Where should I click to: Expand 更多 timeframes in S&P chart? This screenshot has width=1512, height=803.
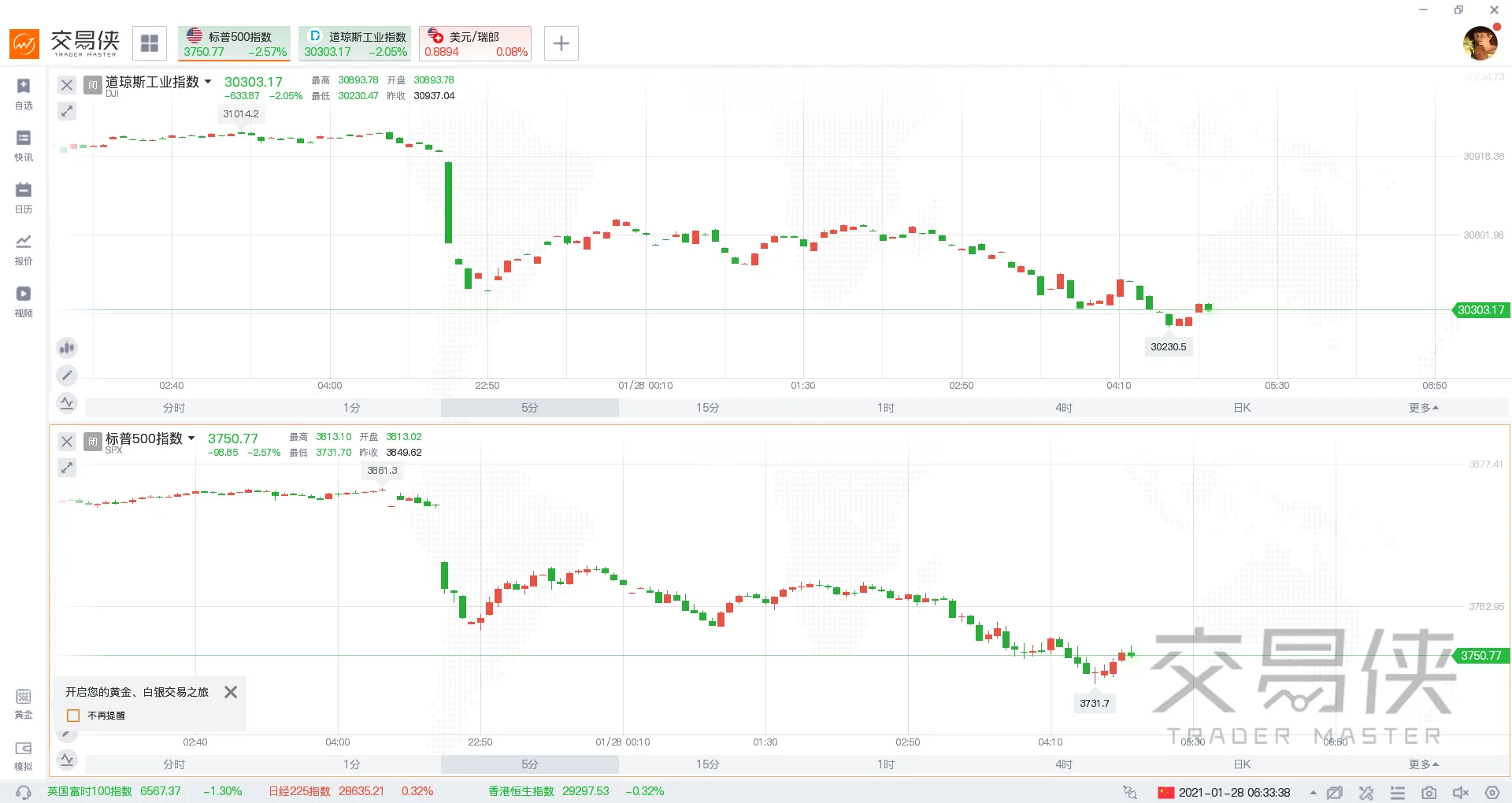click(x=1424, y=764)
